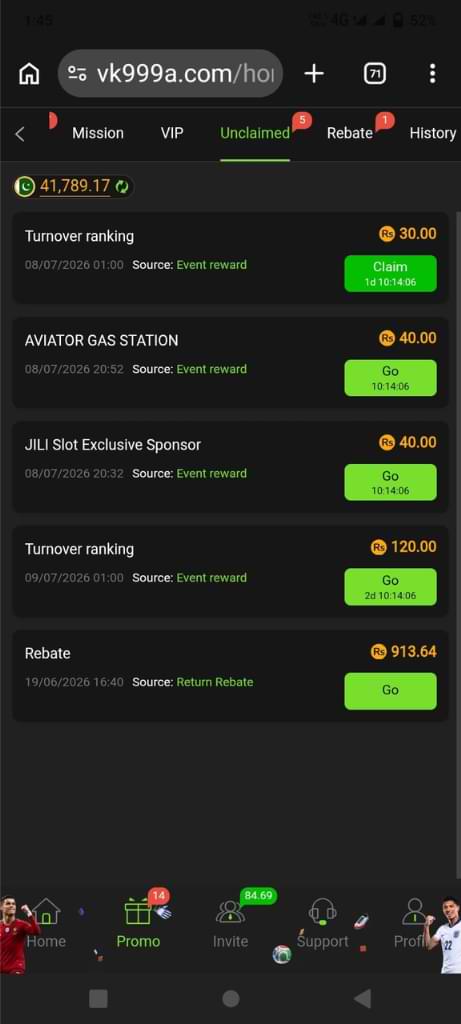This screenshot has height=1024, width=461.
Task: Tap the browser home icon
Action: coord(29,74)
